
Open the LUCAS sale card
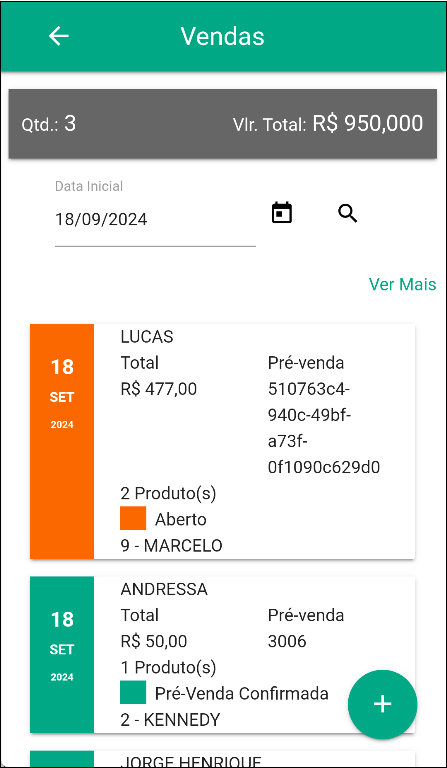click(222, 441)
